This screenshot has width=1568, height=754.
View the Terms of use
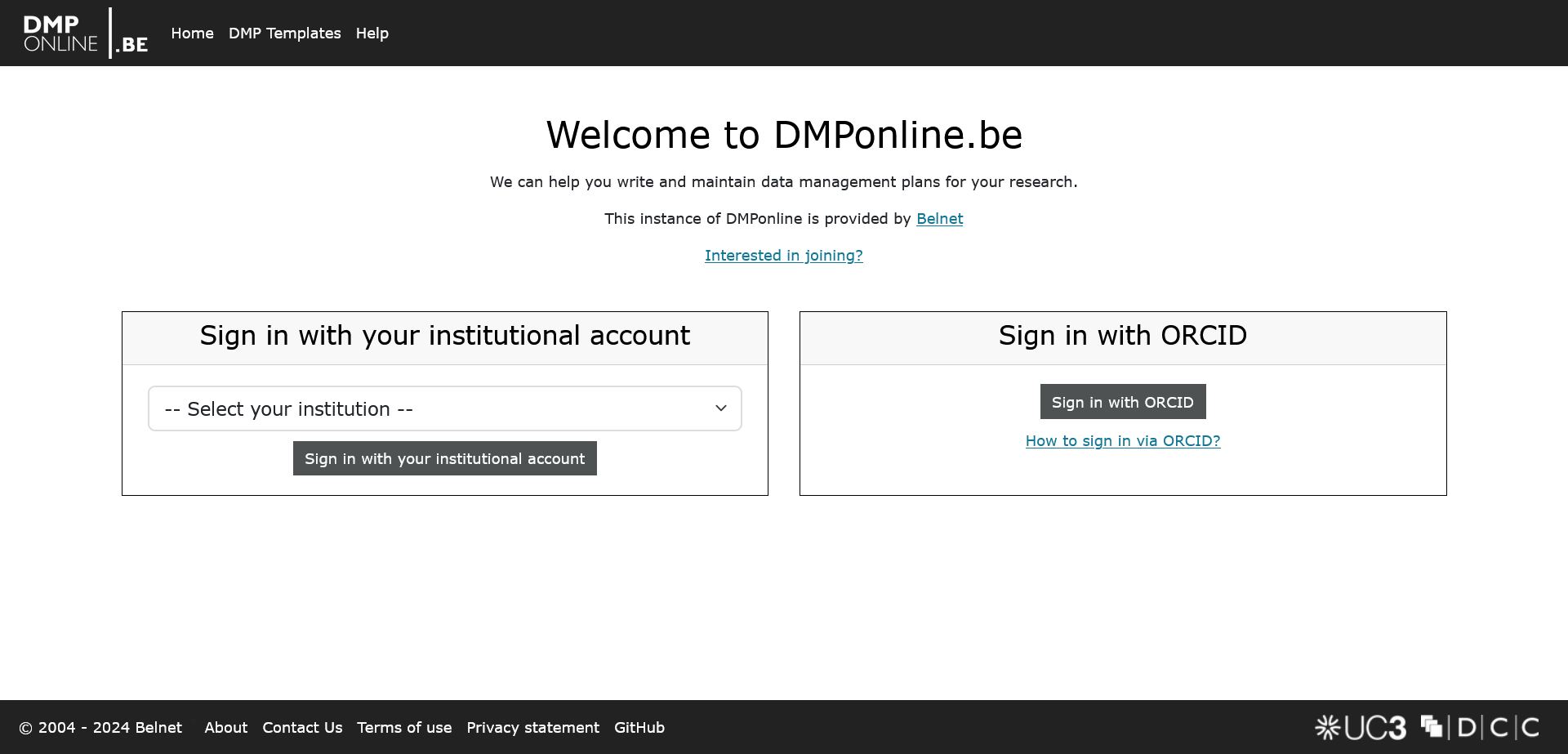point(404,727)
